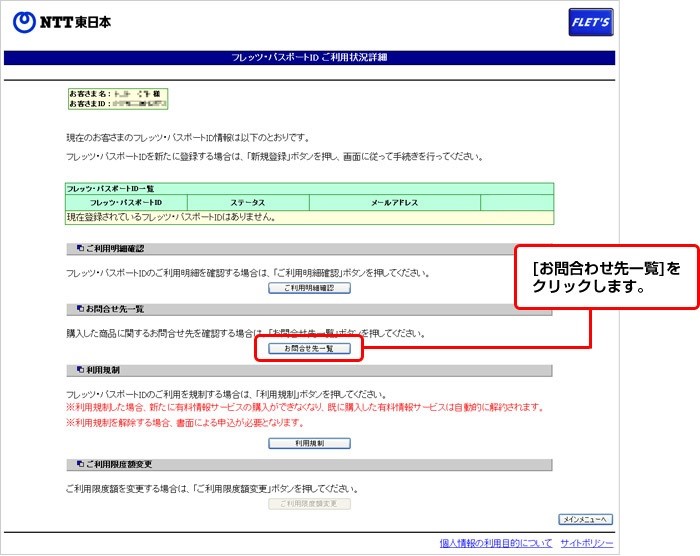700x556 pixels.
Task: Click the greyed-out ご利用限度額変更 button
Action: (x=309, y=504)
